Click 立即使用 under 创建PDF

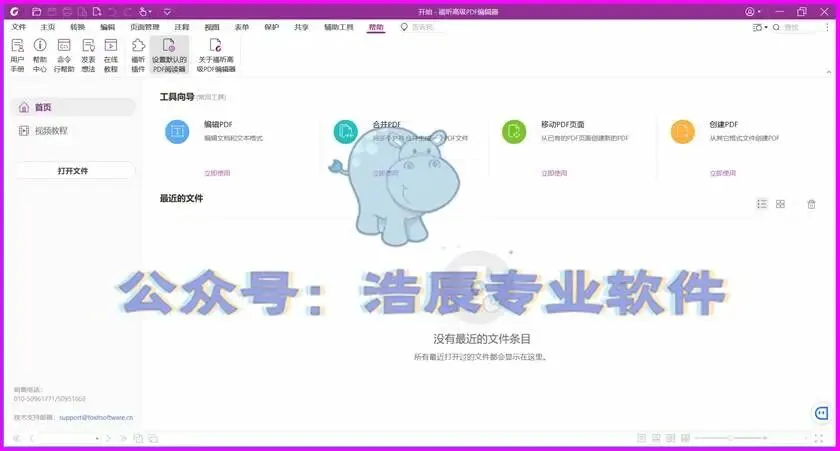(x=723, y=173)
